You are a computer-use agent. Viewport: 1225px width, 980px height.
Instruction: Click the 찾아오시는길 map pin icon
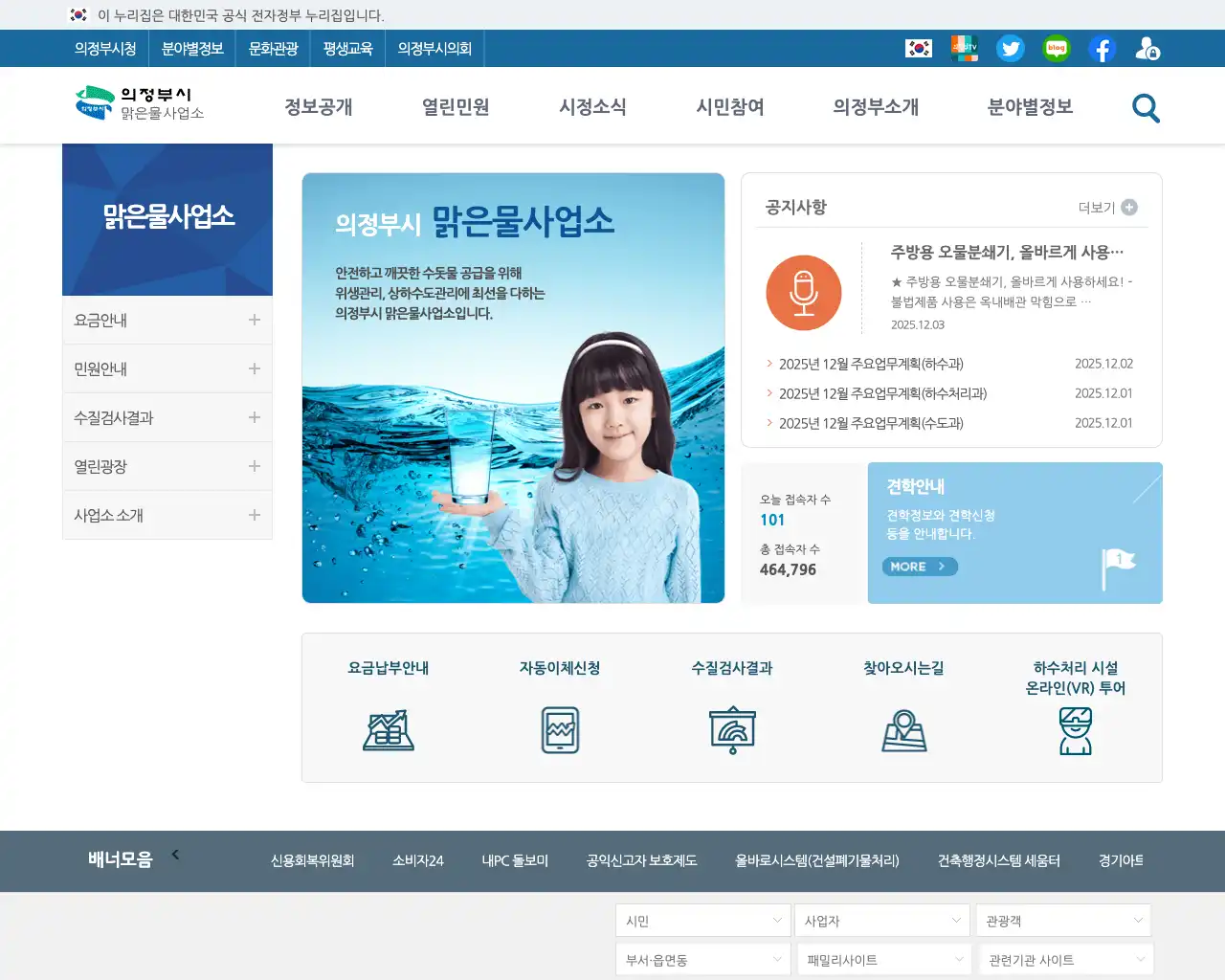[904, 729]
